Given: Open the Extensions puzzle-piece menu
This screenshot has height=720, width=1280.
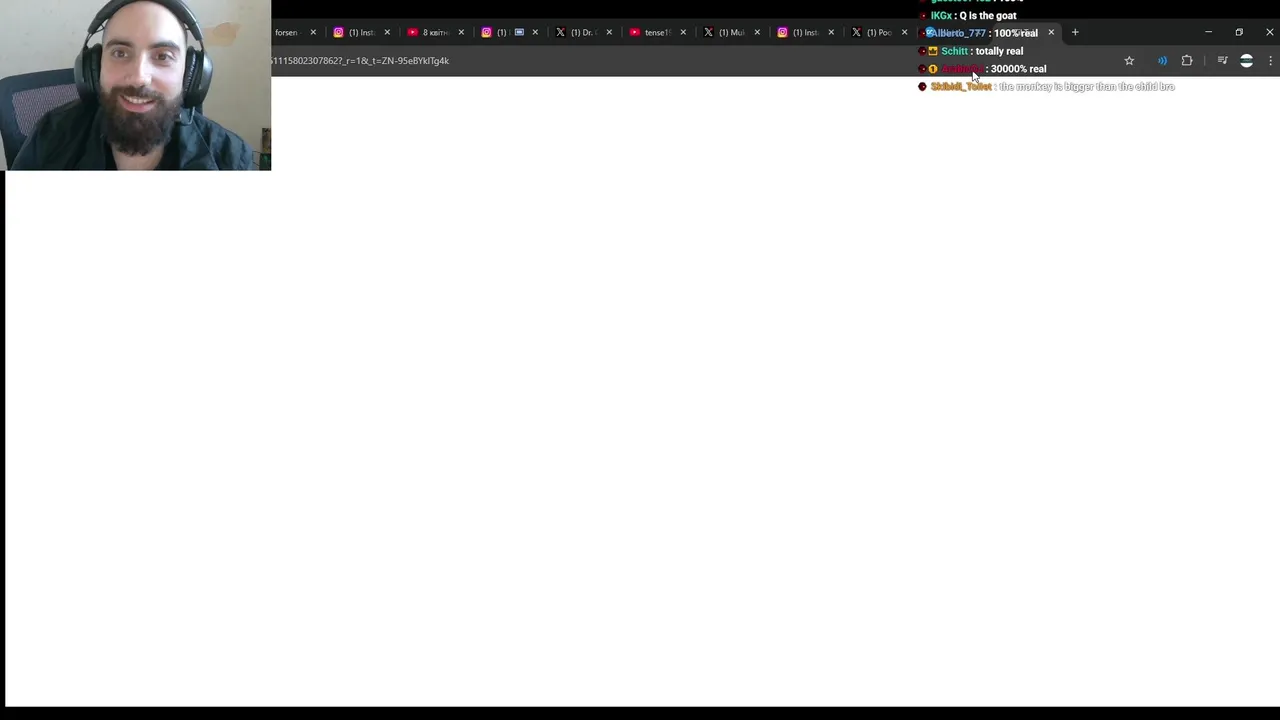Looking at the screenshot, I should 1187,61.
